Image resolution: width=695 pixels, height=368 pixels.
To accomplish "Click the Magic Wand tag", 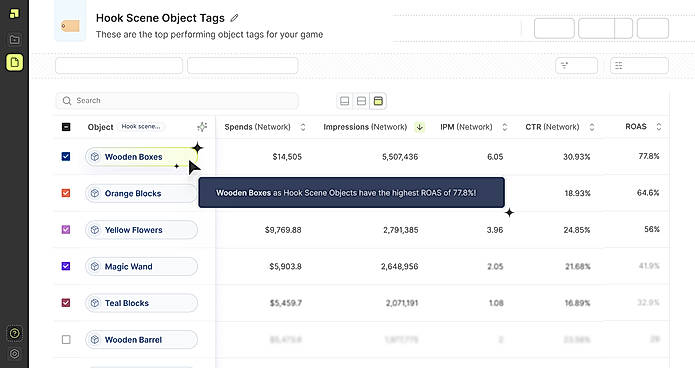I will 141,266.
